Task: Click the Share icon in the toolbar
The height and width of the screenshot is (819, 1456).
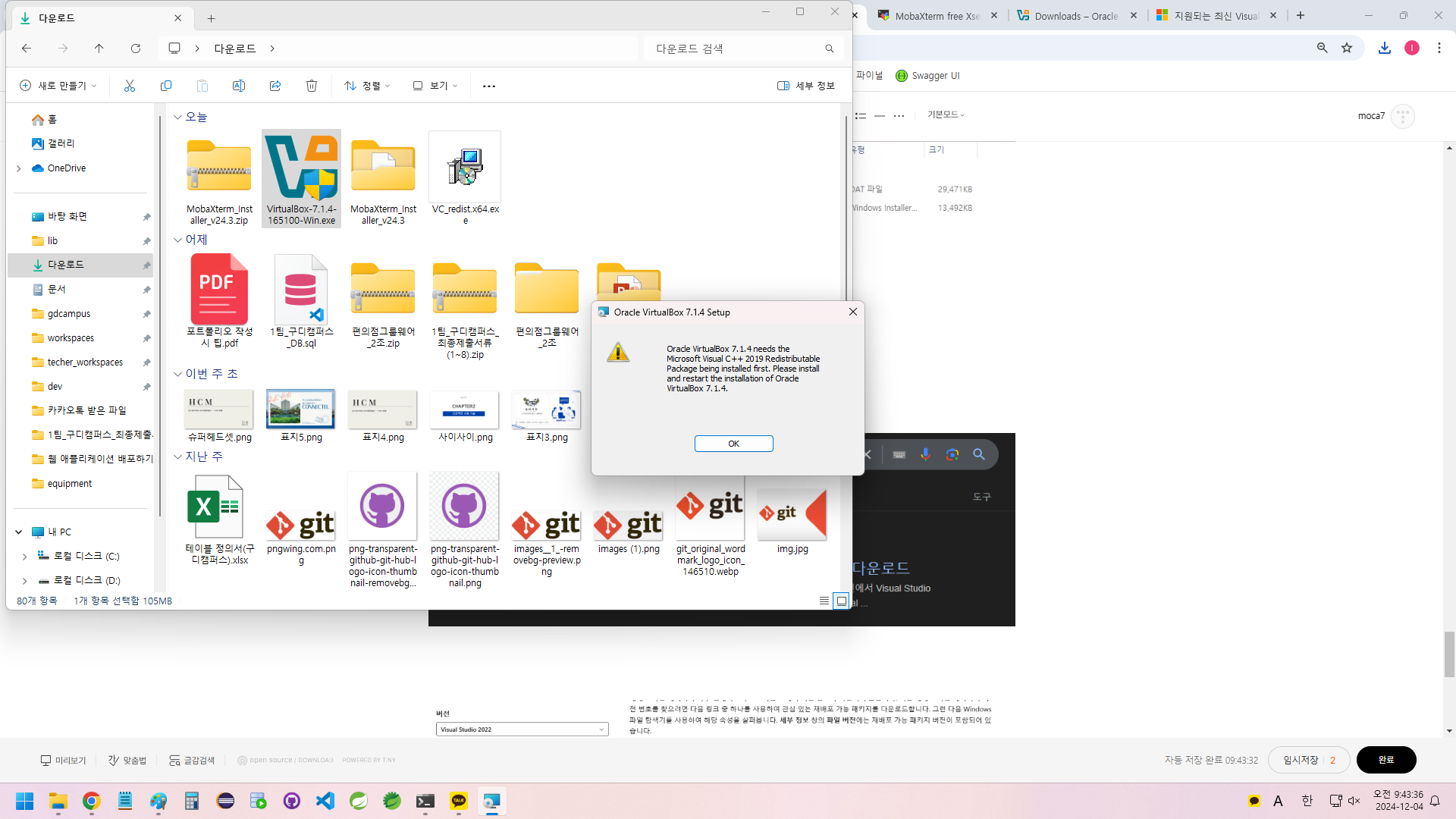Action: tap(275, 86)
